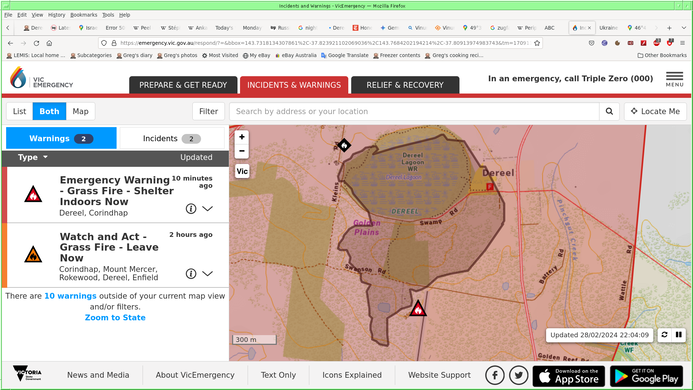The width and height of the screenshot is (693, 390).
Task: Open the File menu
Action: click(x=8, y=15)
